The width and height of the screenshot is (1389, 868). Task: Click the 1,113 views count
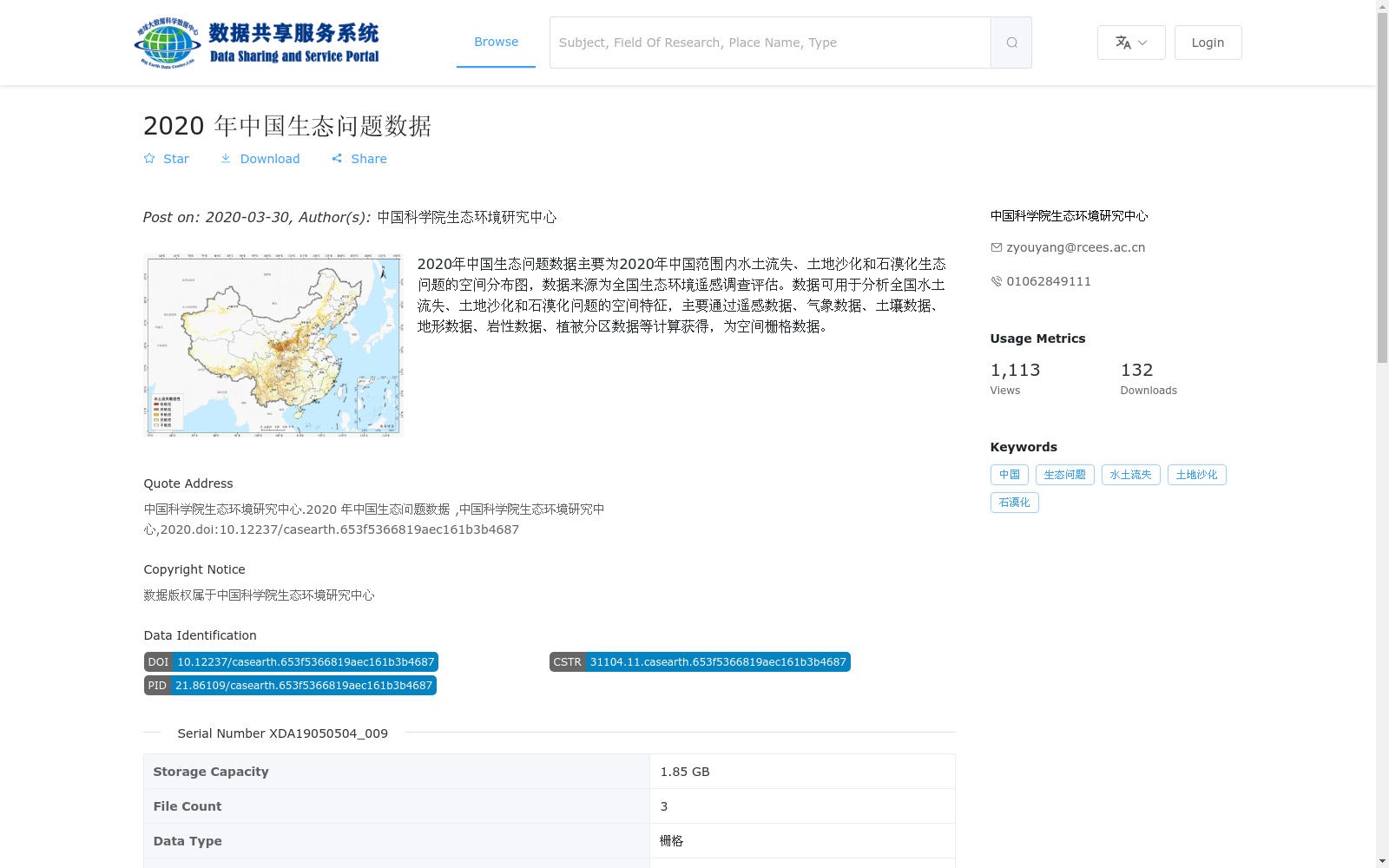(x=1015, y=371)
